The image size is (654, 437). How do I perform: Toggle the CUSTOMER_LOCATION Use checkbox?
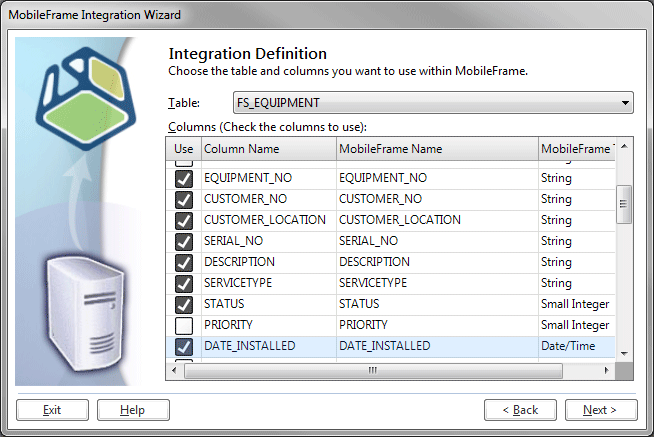[x=184, y=221]
